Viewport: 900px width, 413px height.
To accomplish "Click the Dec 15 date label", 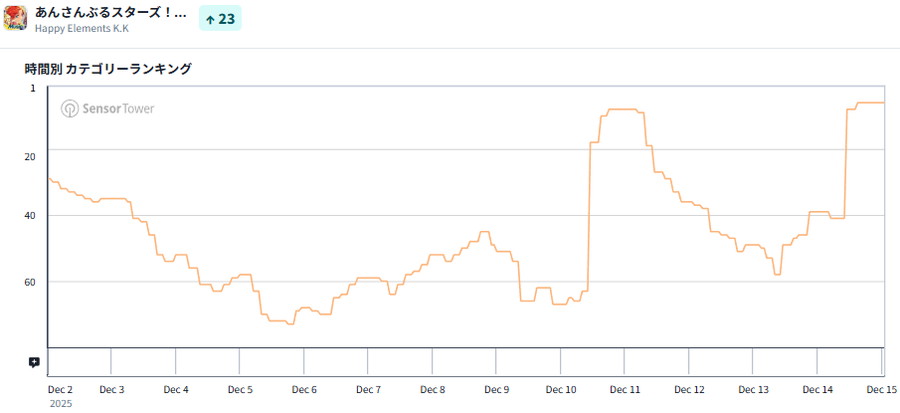I will coord(880,389).
